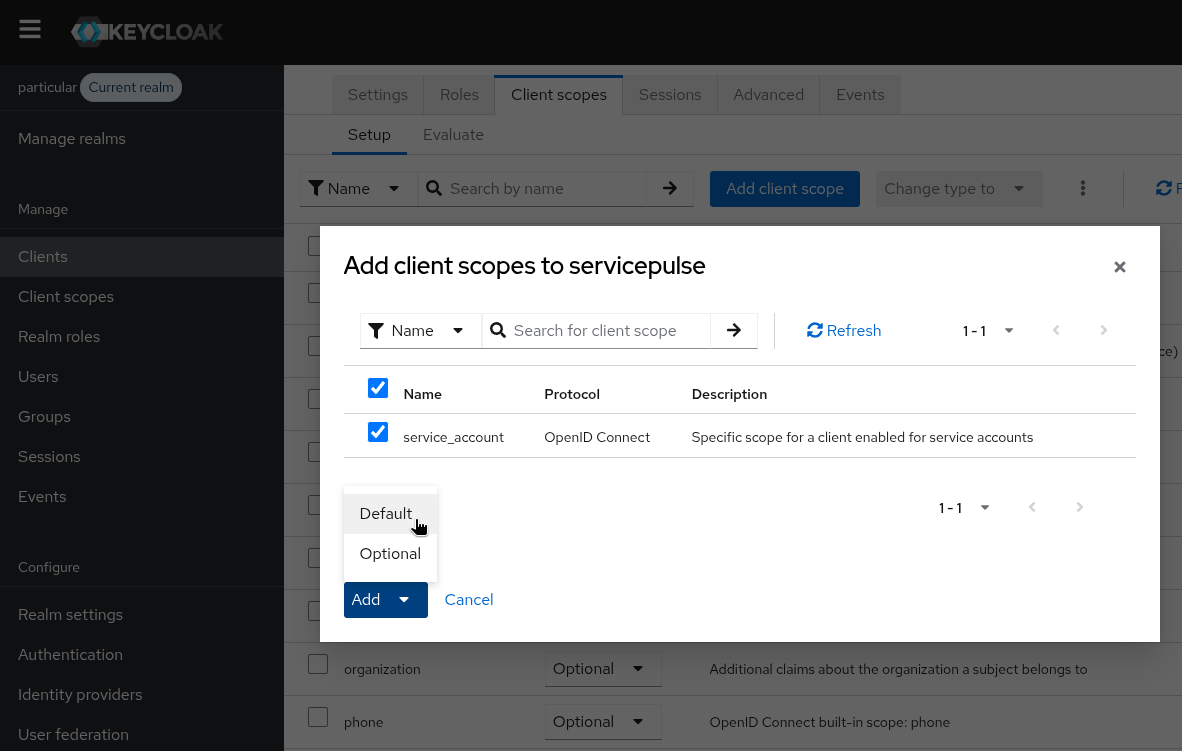
Task: Click the organization scope name
Action: (382, 670)
